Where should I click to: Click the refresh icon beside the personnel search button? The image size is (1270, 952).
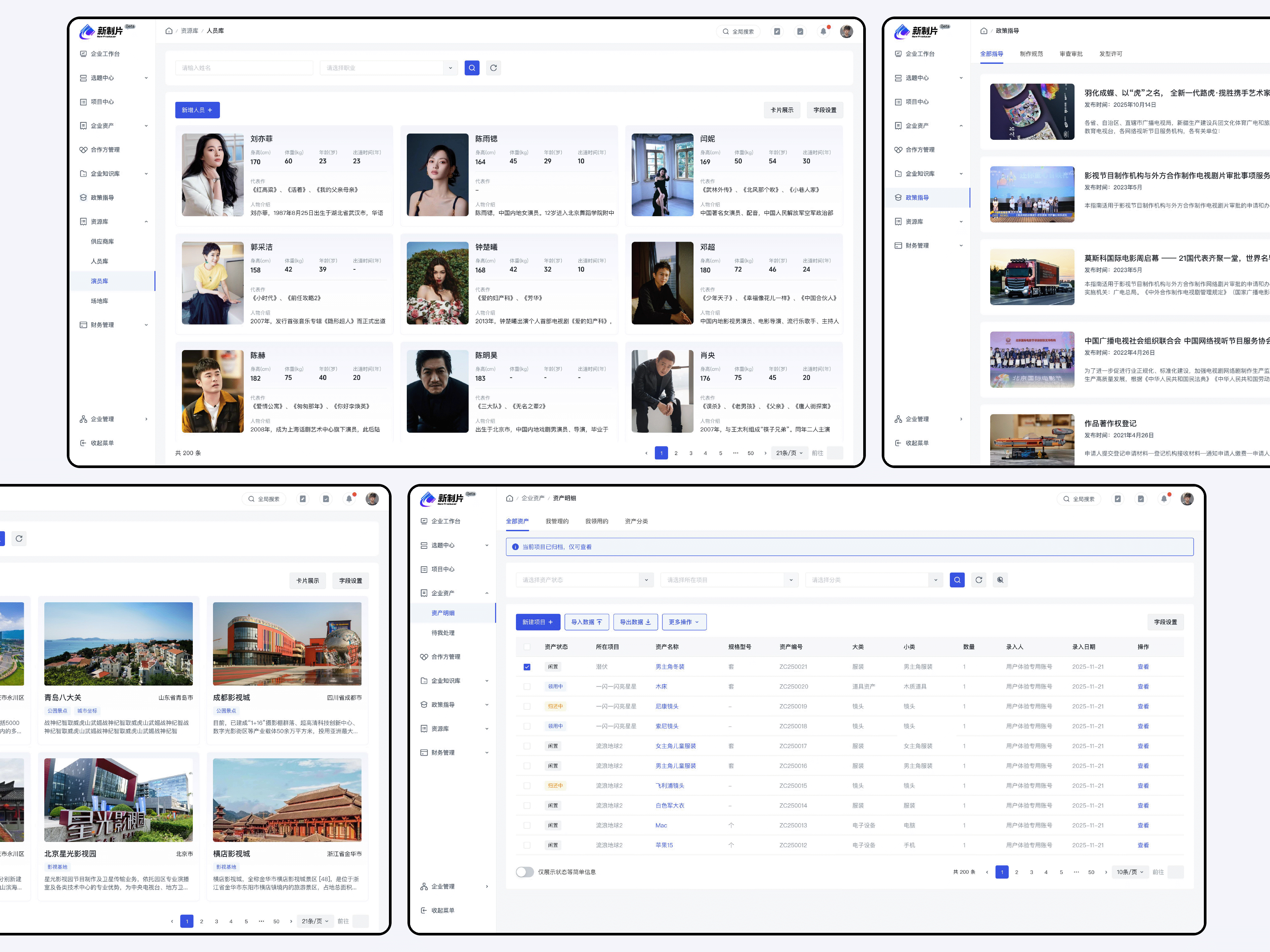pos(493,68)
